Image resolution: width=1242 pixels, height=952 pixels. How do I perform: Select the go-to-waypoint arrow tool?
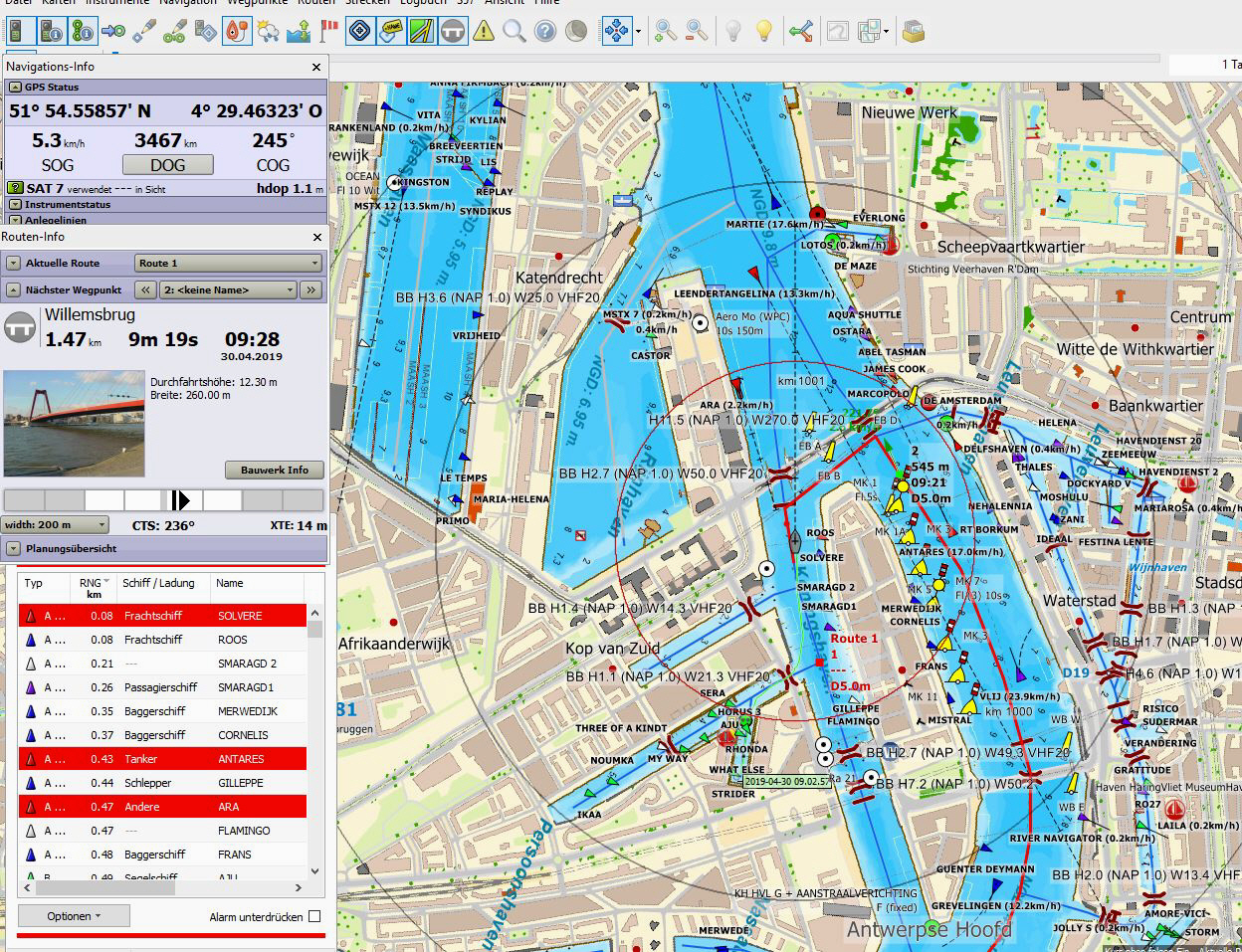[113, 32]
